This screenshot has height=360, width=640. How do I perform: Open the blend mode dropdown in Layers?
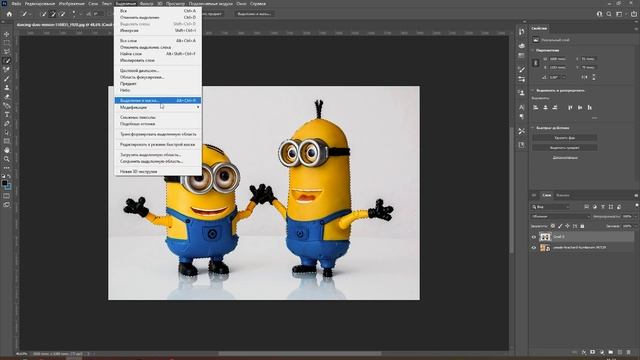coord(561,216)
